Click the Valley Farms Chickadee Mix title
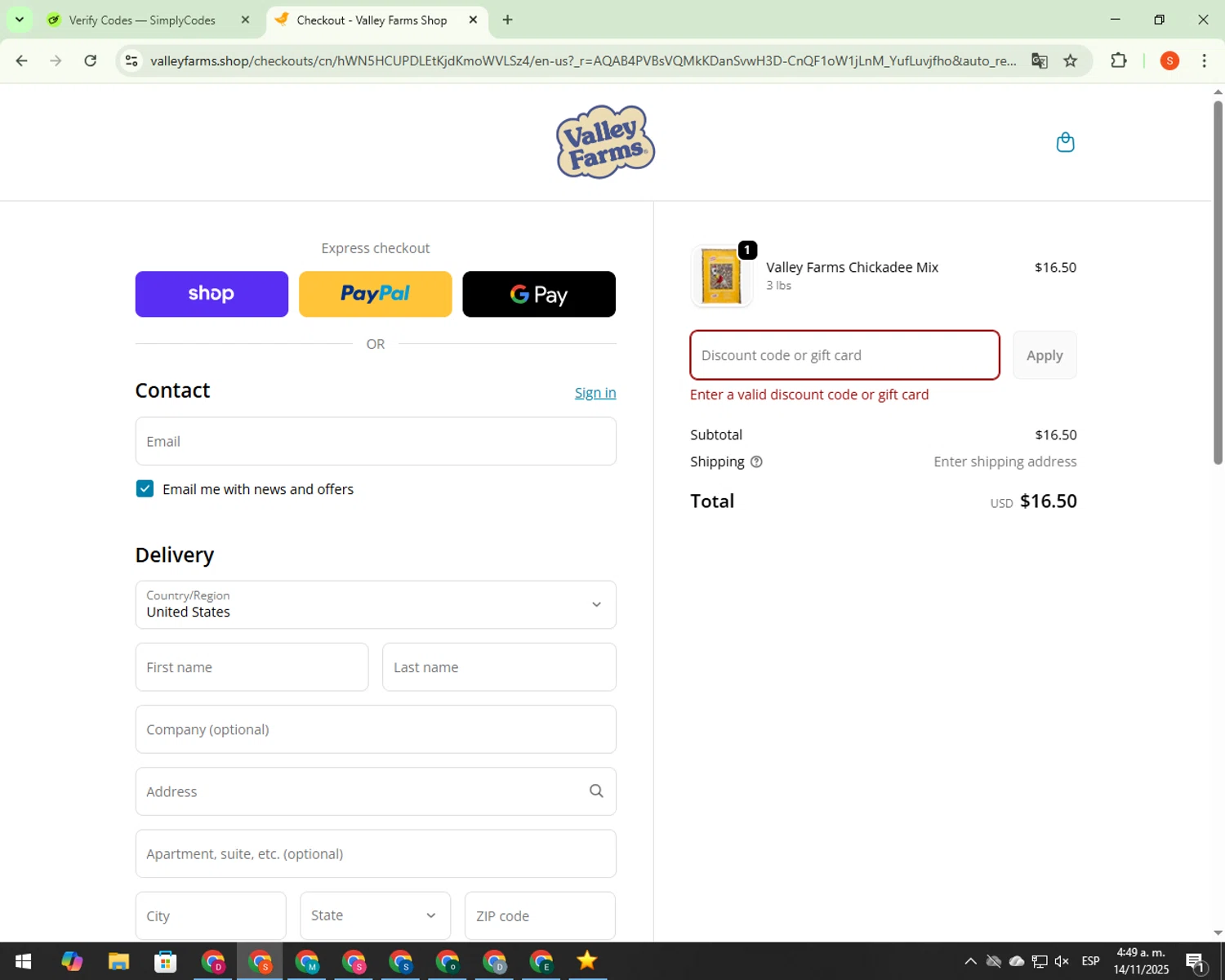Screen dimensions: 1225x980 pyautogui.click(x=852, y=267)
